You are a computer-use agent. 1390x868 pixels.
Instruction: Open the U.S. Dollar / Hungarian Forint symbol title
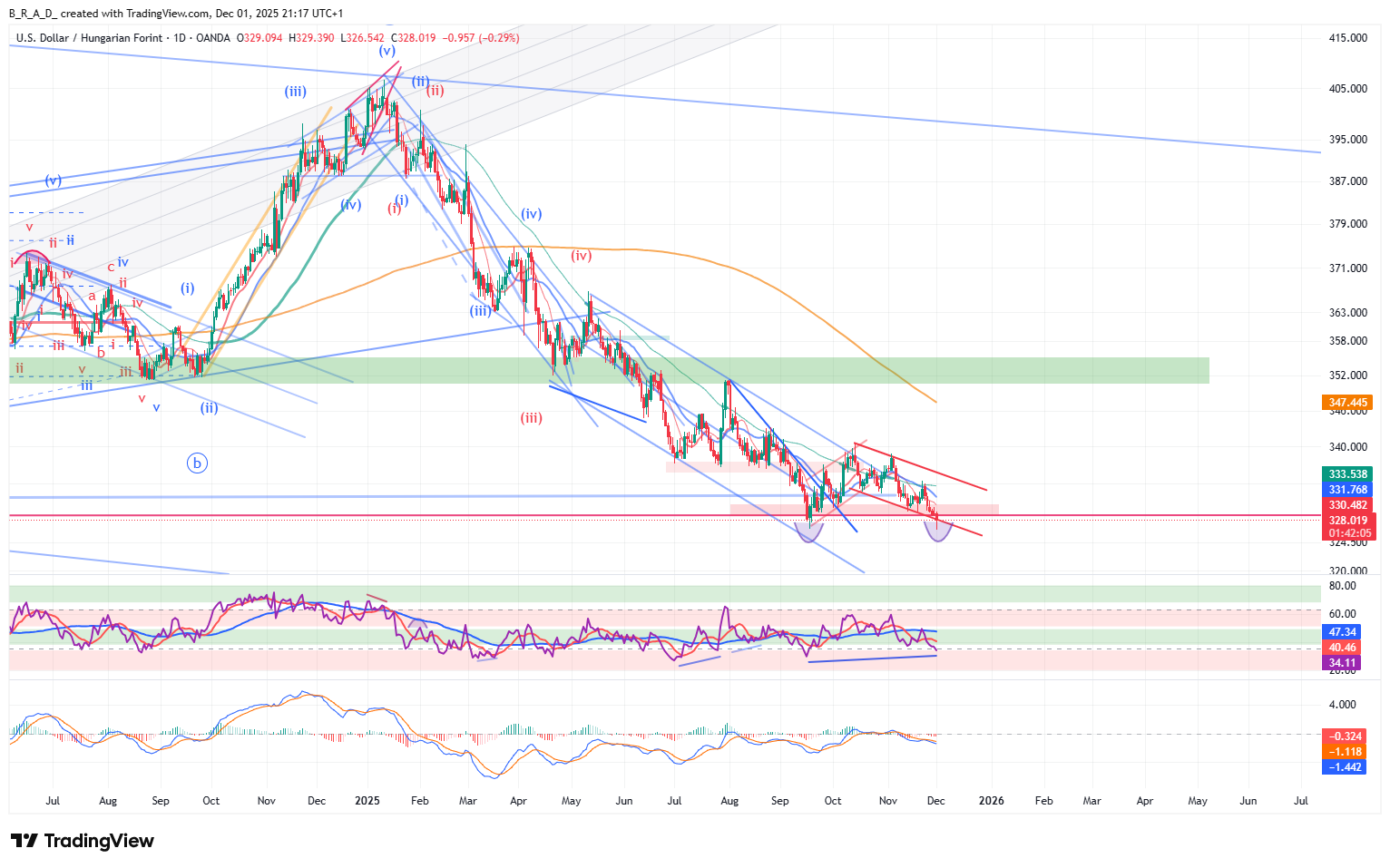click(x=89, y=38)
